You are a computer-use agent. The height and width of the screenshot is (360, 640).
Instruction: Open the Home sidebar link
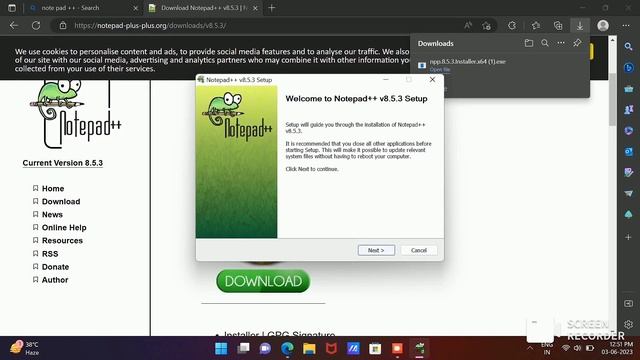tap(53, 189)
